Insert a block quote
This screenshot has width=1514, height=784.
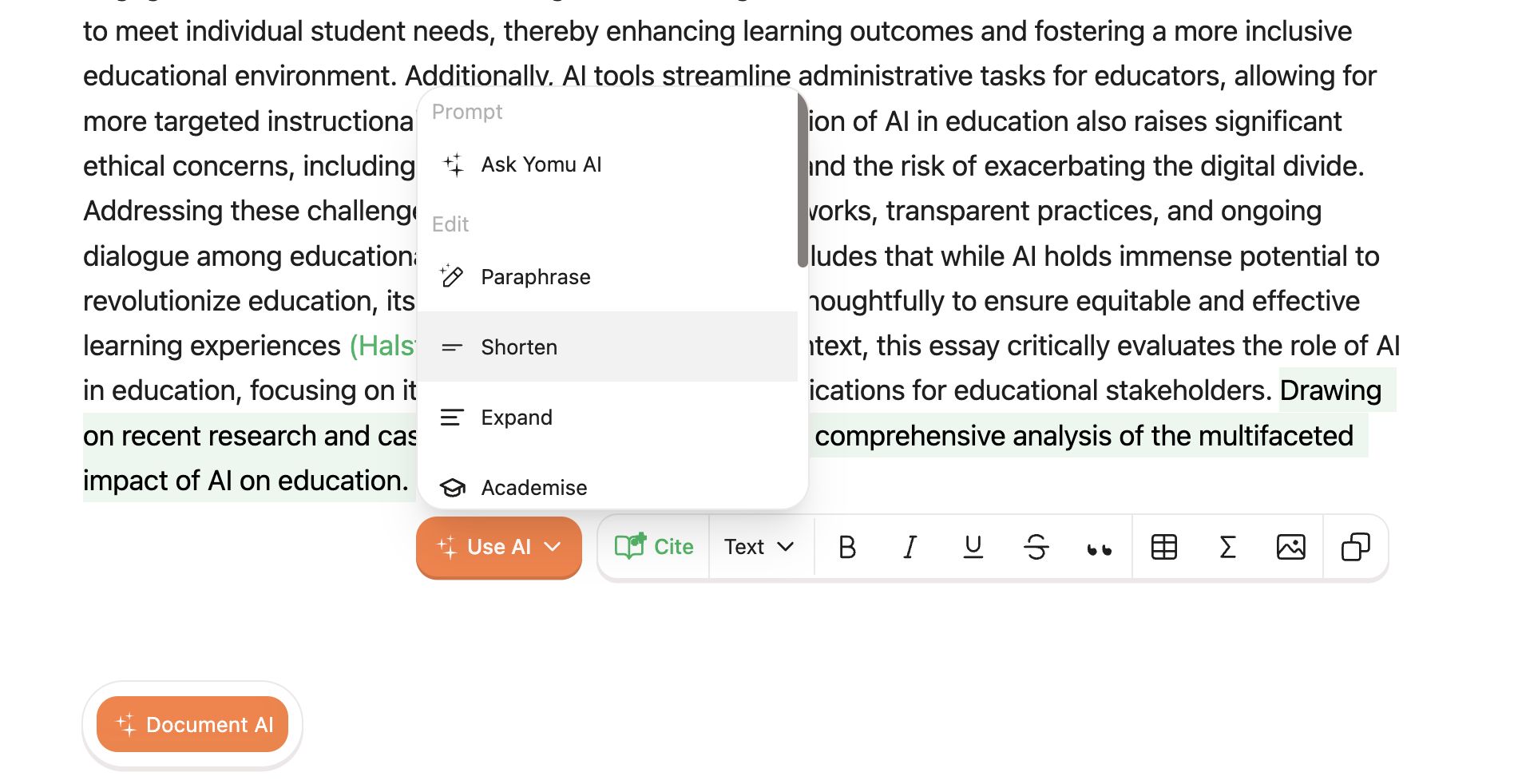[1099, 548]
